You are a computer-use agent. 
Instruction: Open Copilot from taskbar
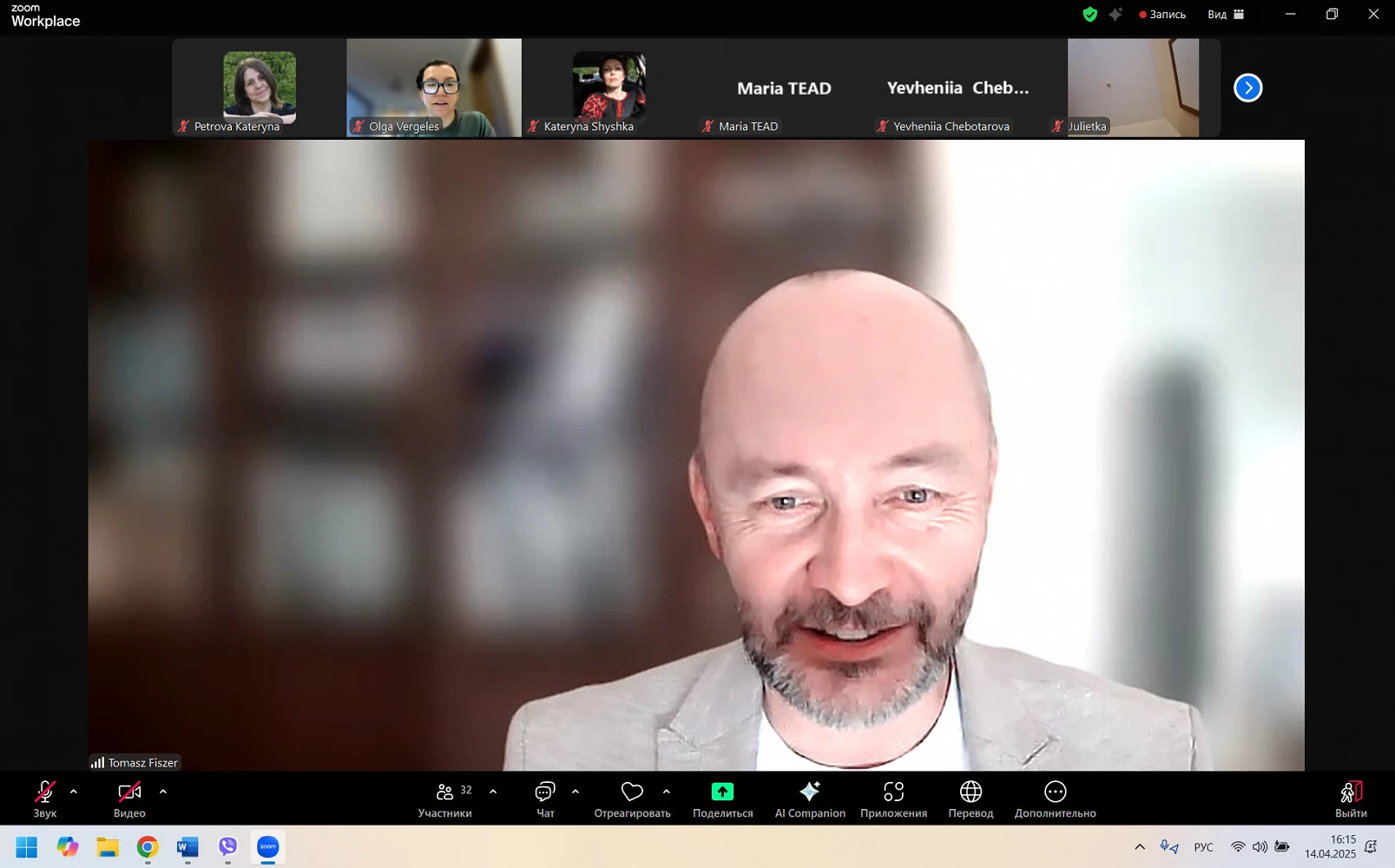click(68, 847)
